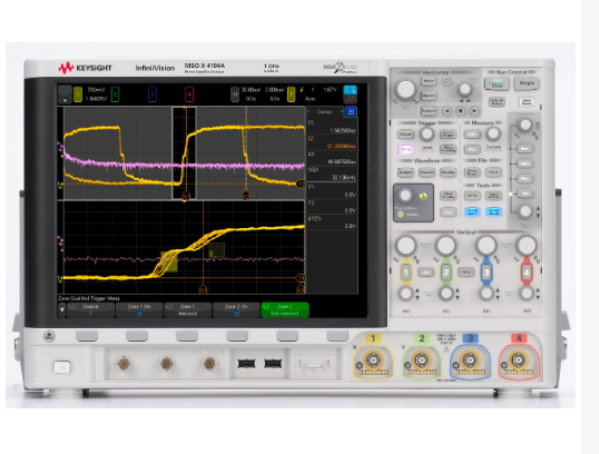Open the top-left on-screen menu dropdown

(x=65, y=94)
